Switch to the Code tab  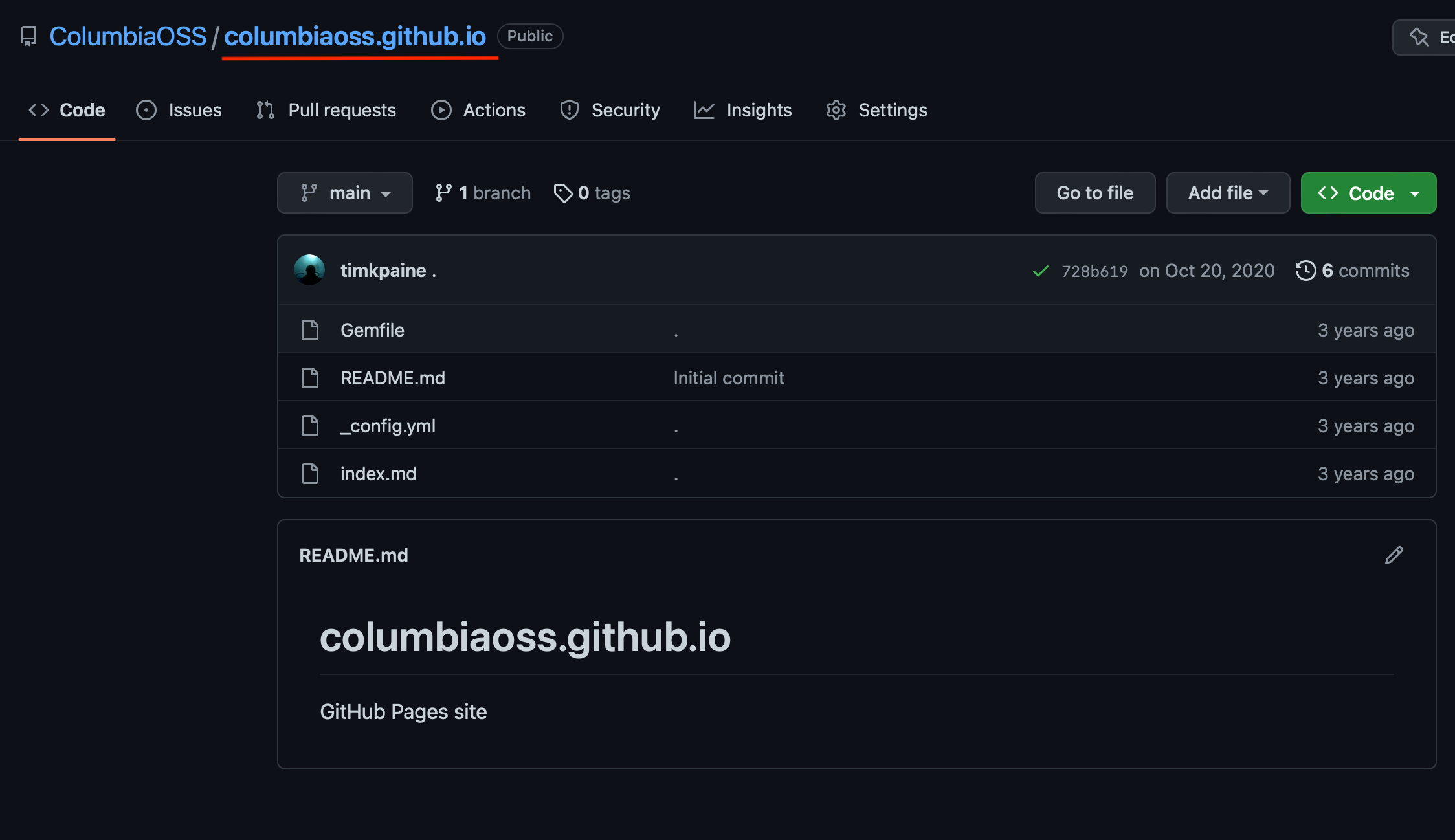pyautogui.click(x=67, y=110)
